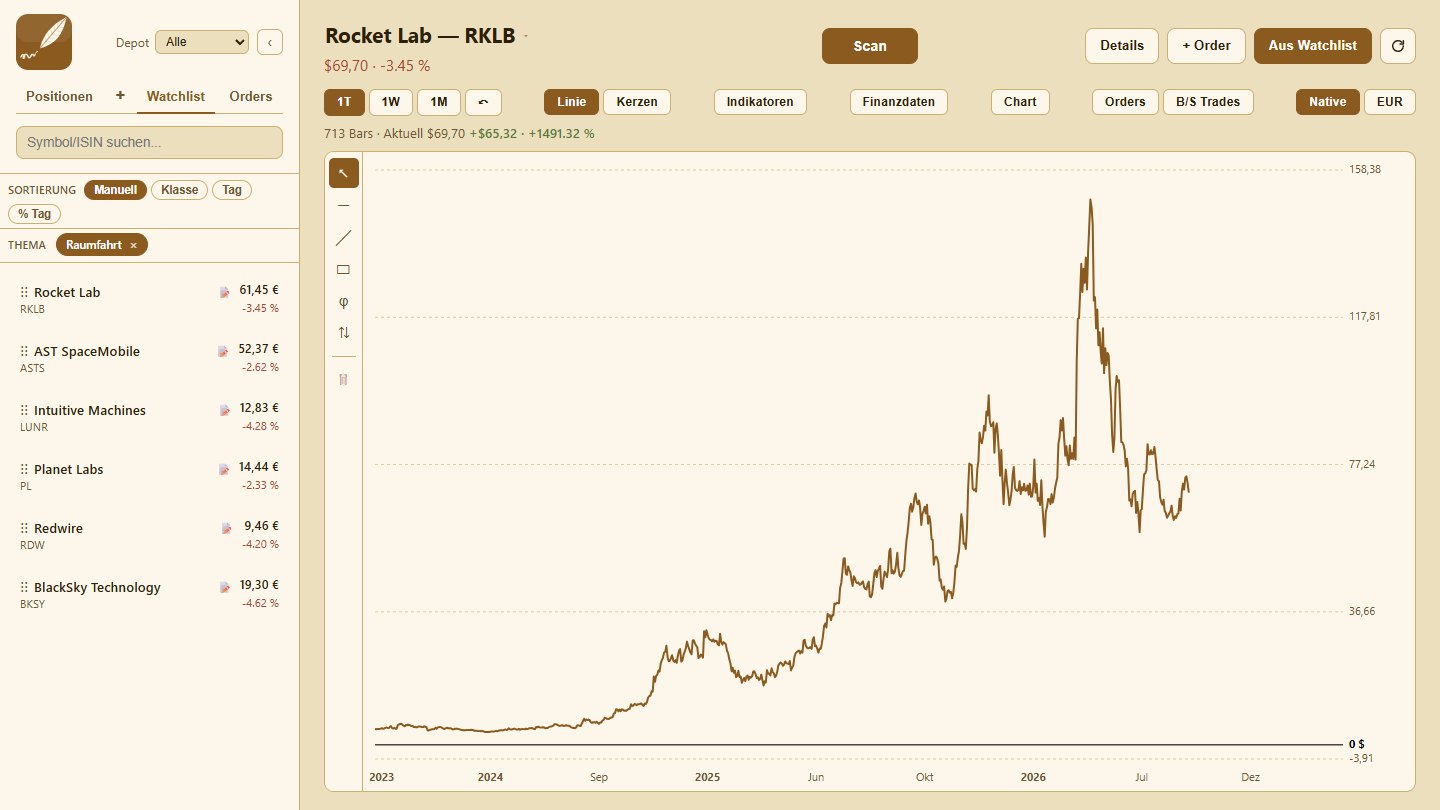Image resolution: width=1440 pixels, height=810 pixels.
Task: Remove the Raumfahrt theme filter
Action: pos(133,245)
